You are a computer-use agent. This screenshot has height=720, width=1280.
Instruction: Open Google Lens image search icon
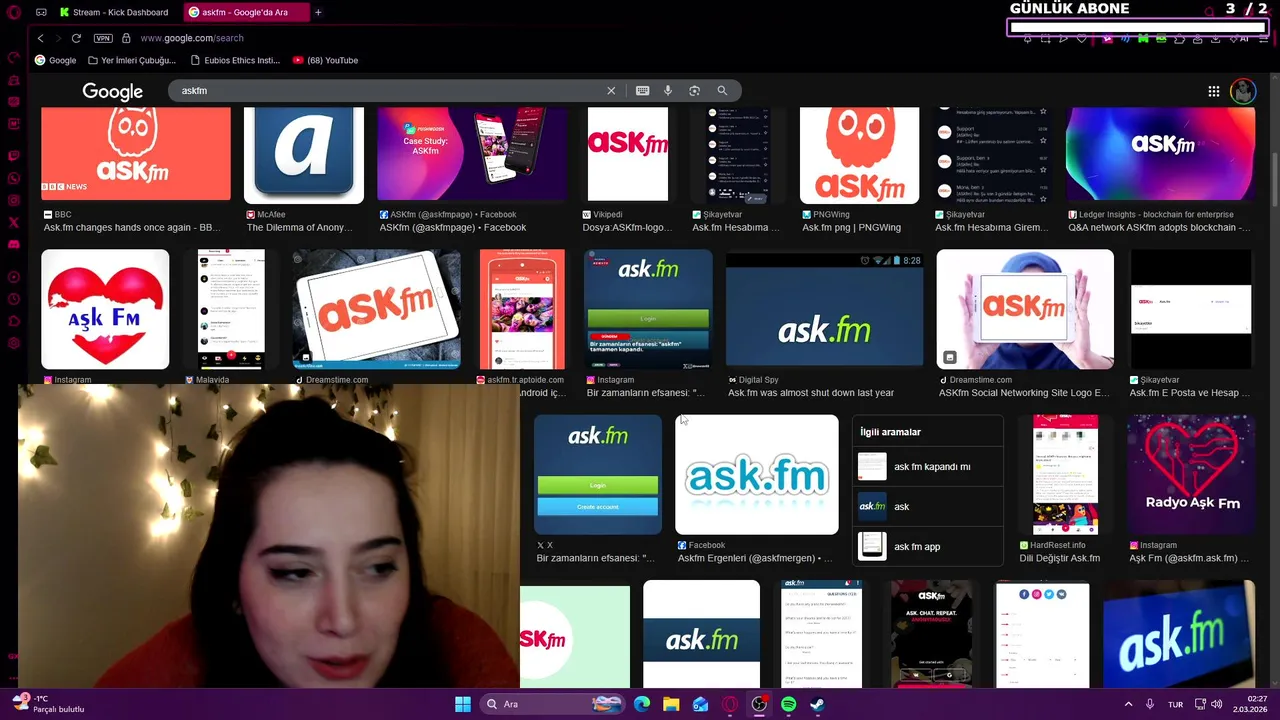point(694,90)
